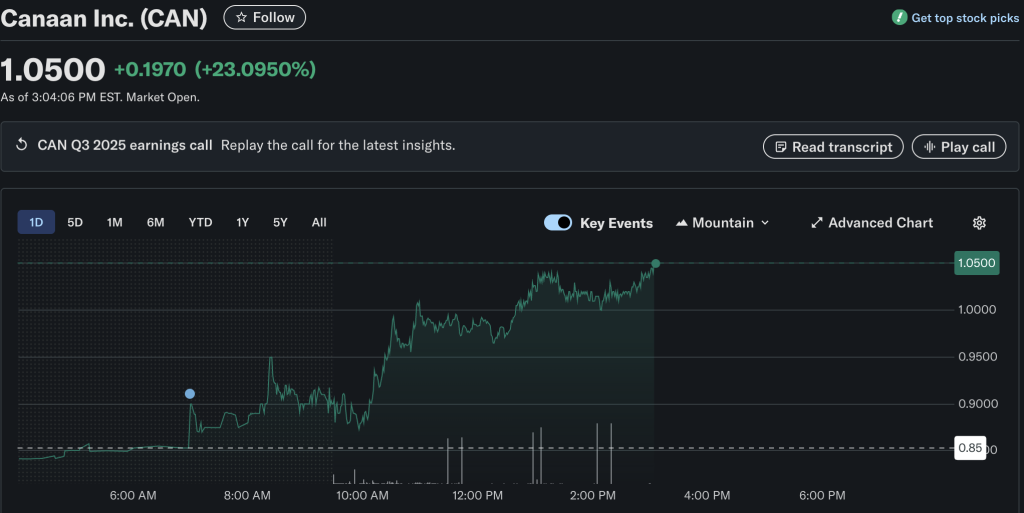The width and height of the screenshot is (1024, 513).
Task: Click the green lightning top stock picks icon
Action: coord(899,18)
